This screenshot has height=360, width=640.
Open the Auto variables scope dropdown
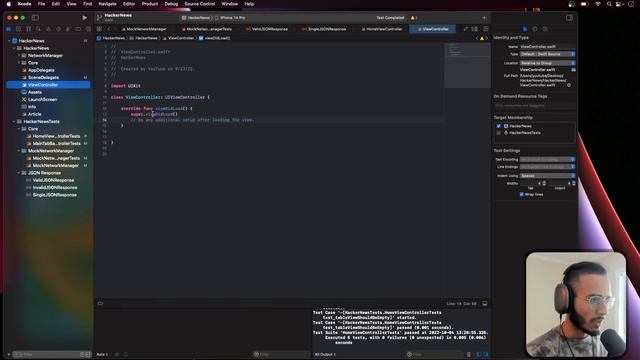coord(103,354)
